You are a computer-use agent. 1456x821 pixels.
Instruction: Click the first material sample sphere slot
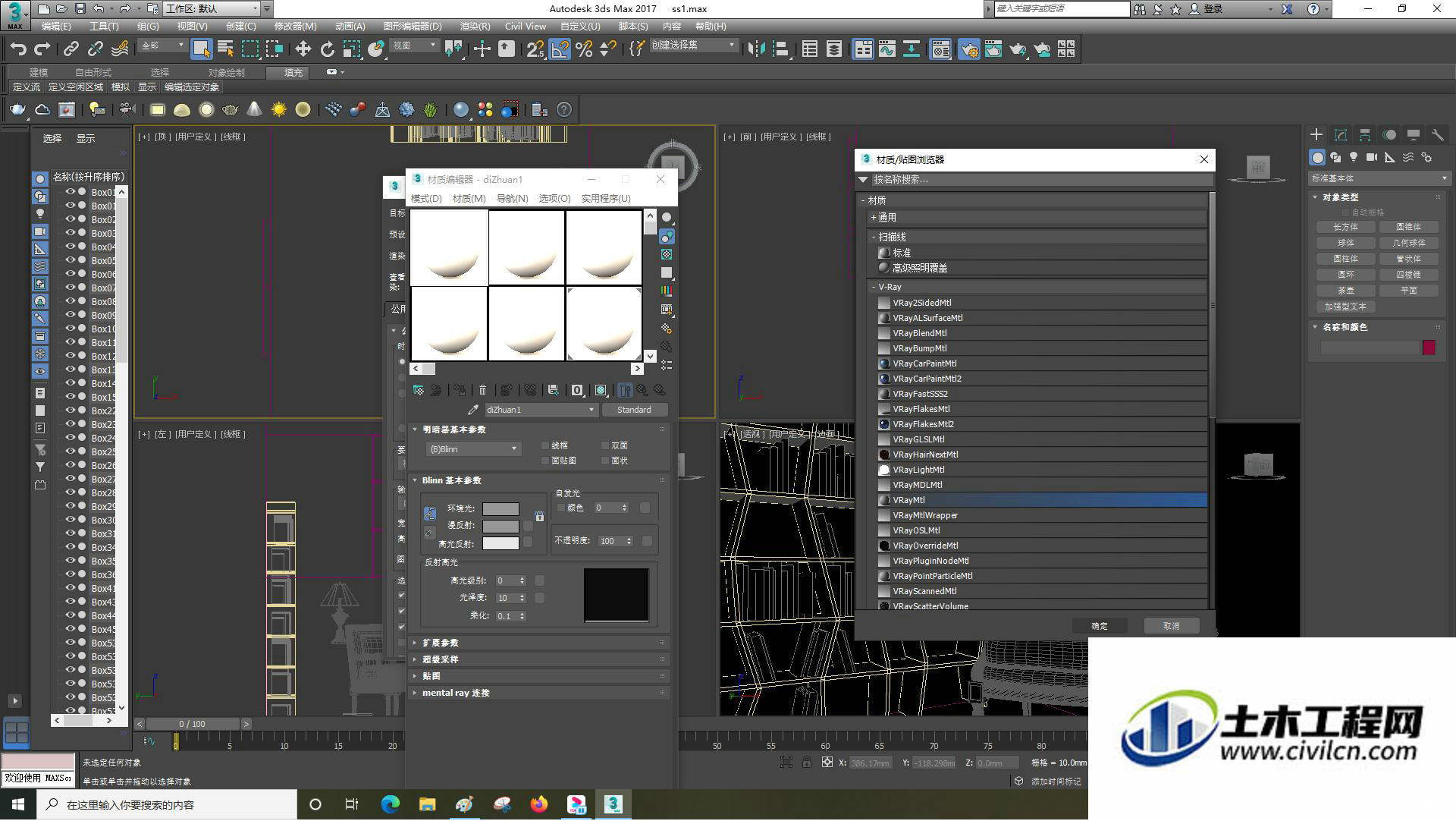tap(450, 247)
